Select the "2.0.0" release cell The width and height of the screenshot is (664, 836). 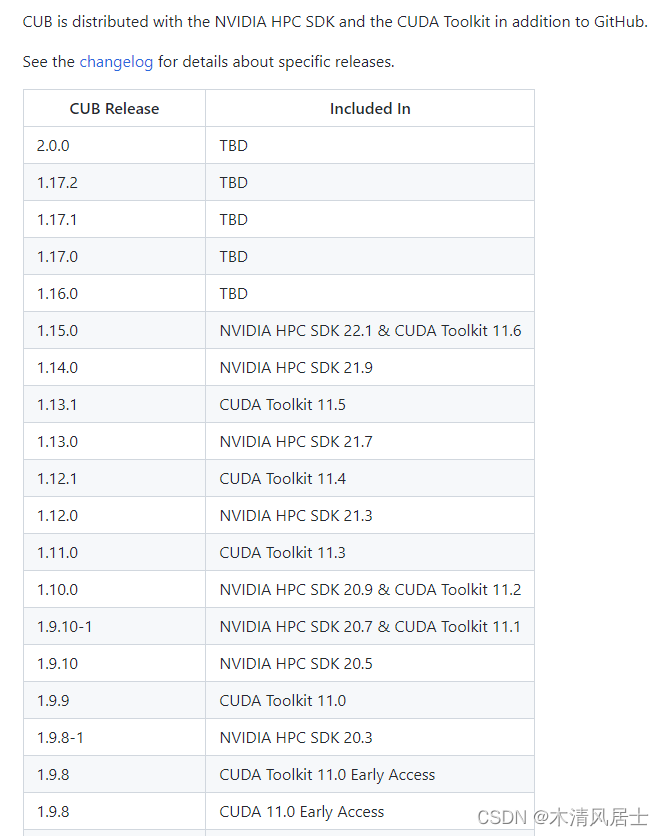tap(114, 145)
